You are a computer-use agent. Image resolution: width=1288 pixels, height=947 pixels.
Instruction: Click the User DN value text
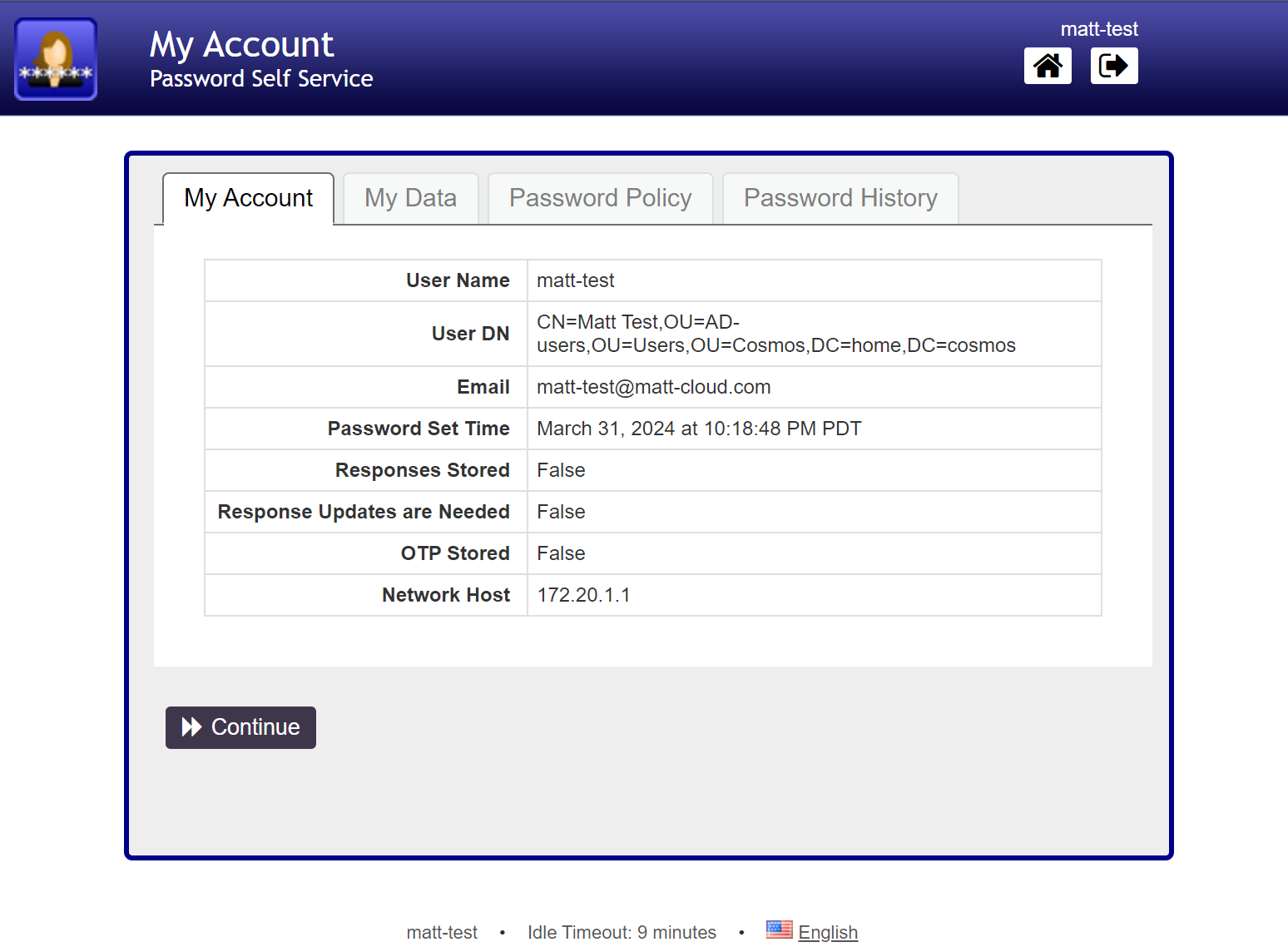pyautogui.click(x=775, y=334)
